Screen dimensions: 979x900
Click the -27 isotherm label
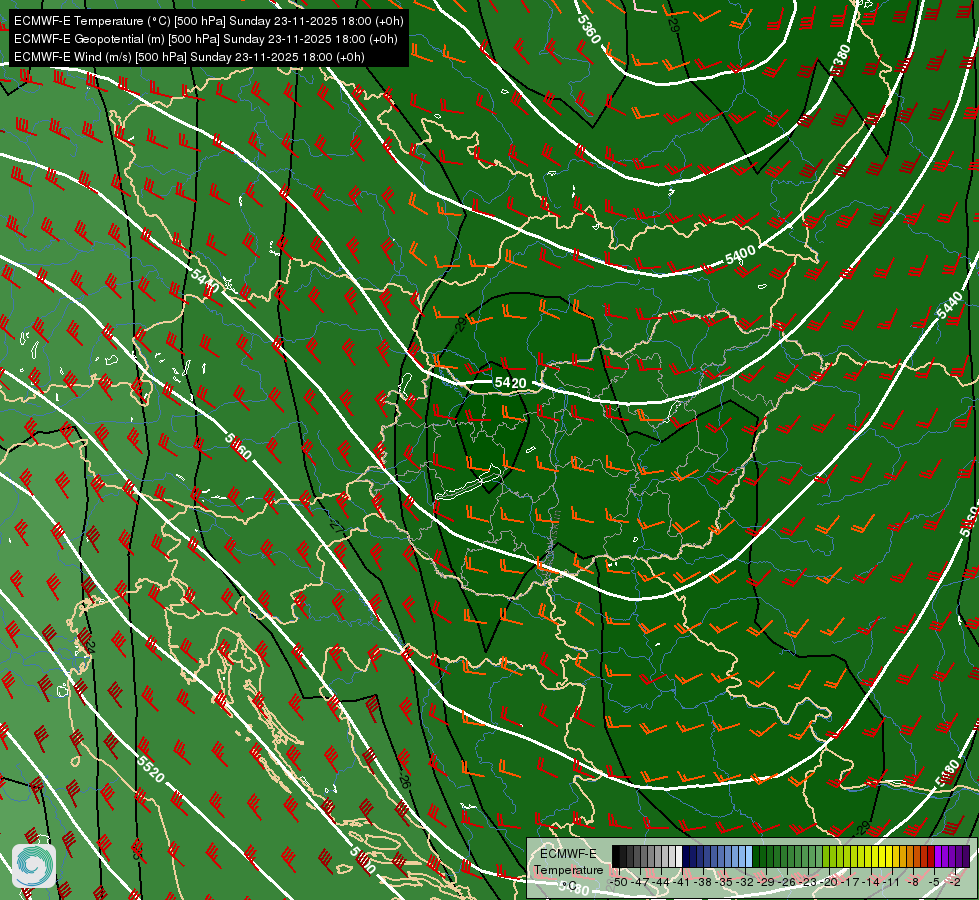tap(336, 527)
